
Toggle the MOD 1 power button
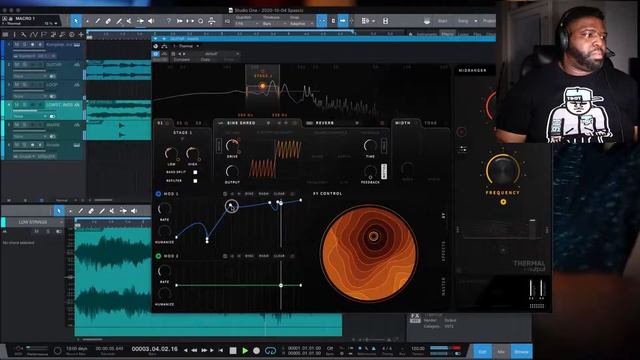point(158,194)
